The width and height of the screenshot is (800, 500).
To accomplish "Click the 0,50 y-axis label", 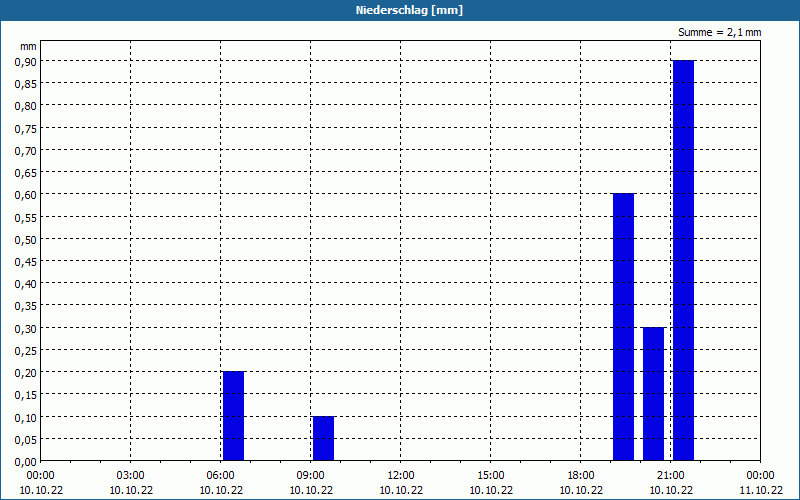I will (x=25, y=239).
